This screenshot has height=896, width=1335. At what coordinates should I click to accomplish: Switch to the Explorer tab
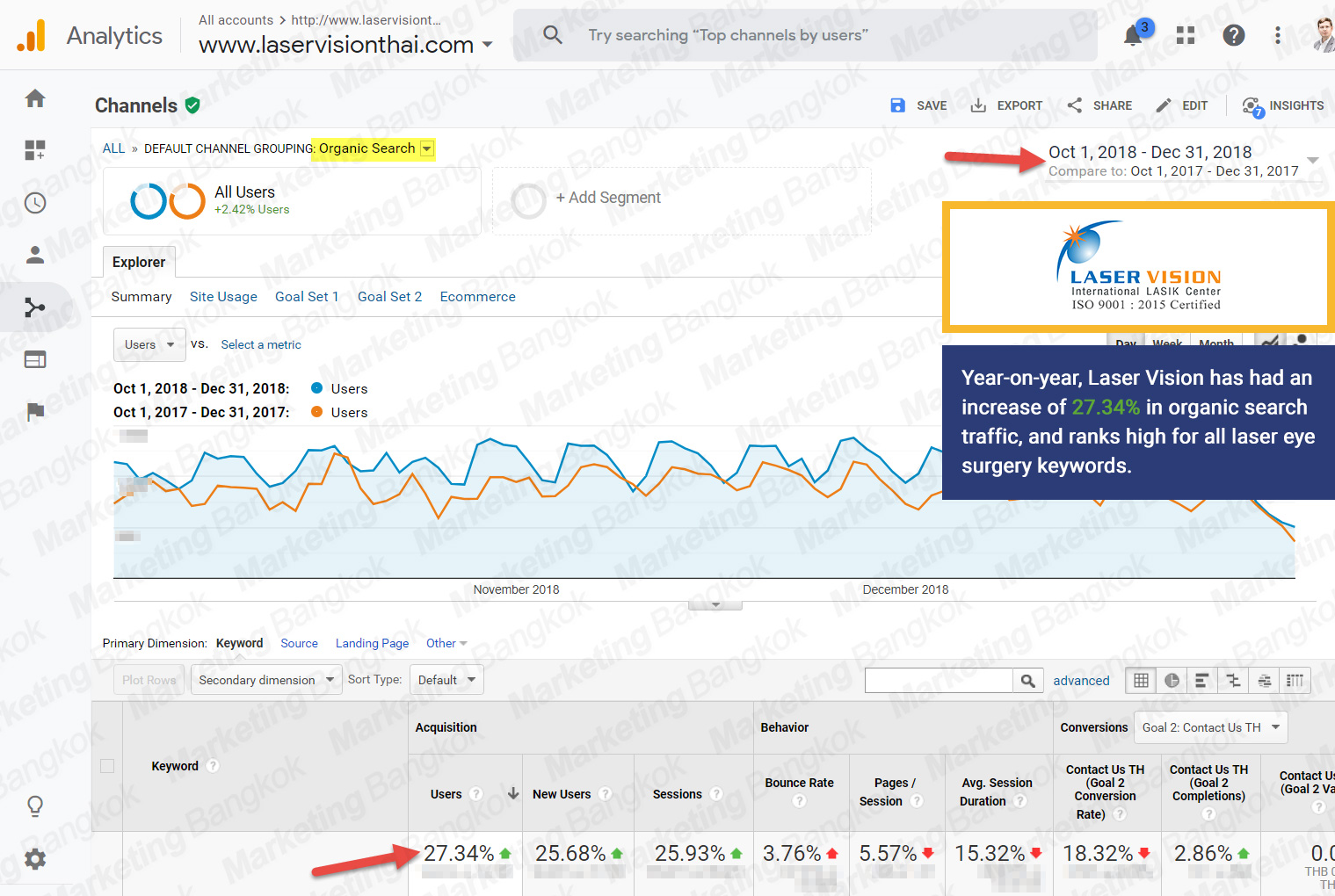(139, 262)
